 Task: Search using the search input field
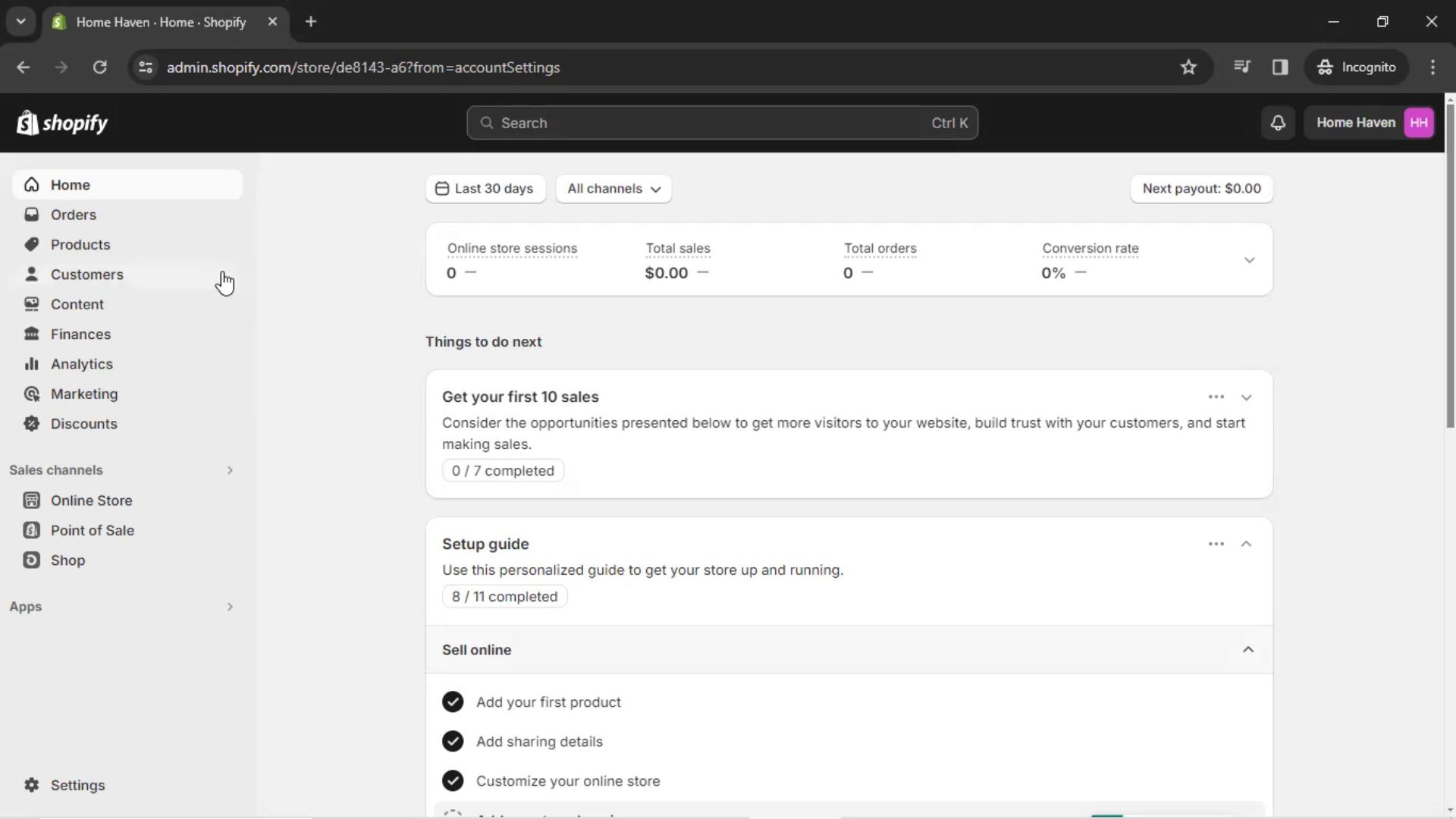(x=722, y=122)
